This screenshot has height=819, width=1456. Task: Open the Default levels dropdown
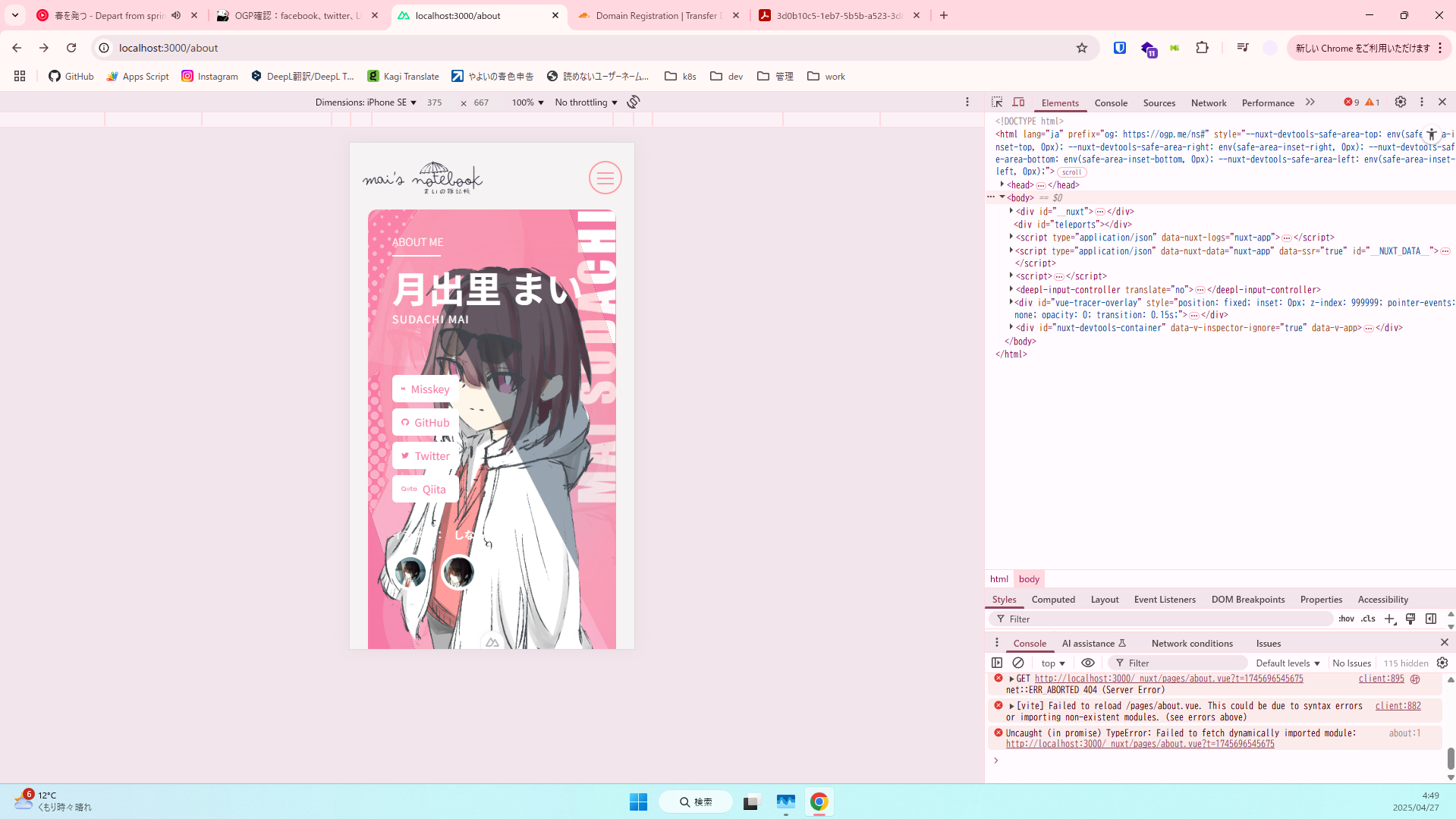tap(1288, 663)
